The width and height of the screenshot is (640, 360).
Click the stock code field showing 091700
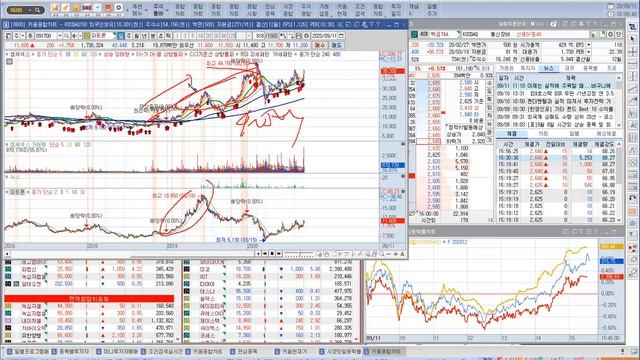point(46,36)
